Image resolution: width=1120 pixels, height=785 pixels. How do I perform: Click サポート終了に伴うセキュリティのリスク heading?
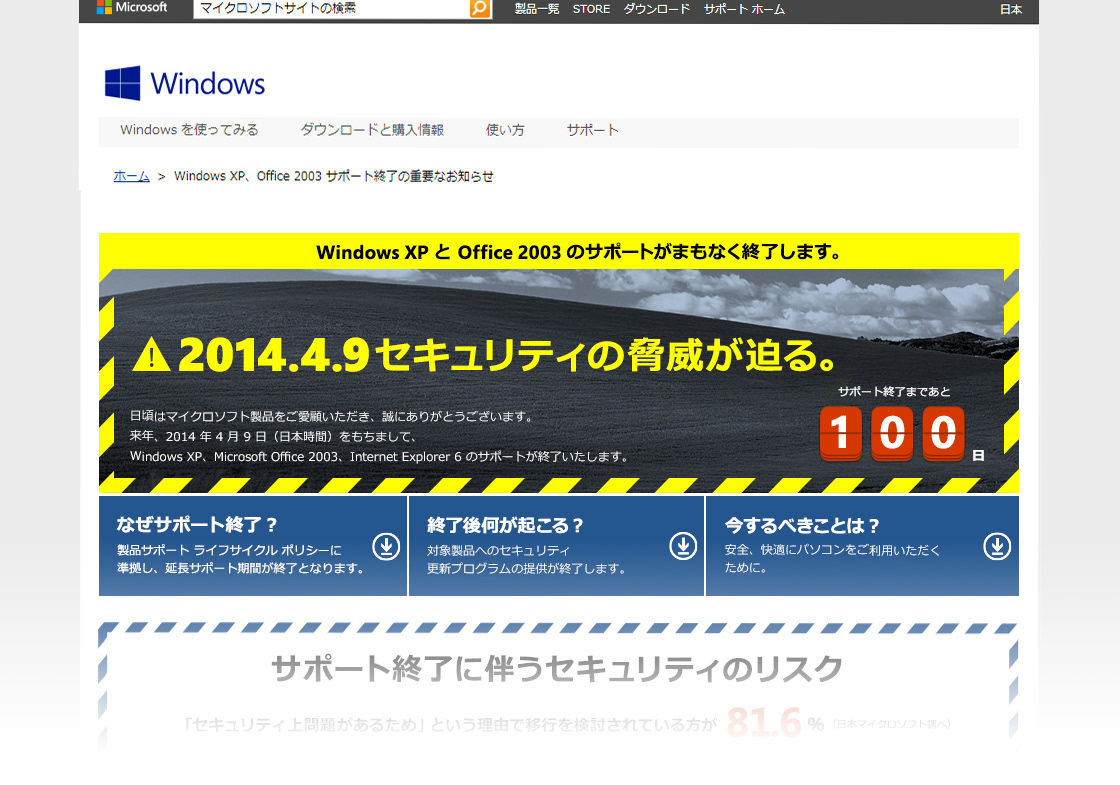(x=557, y=669)
